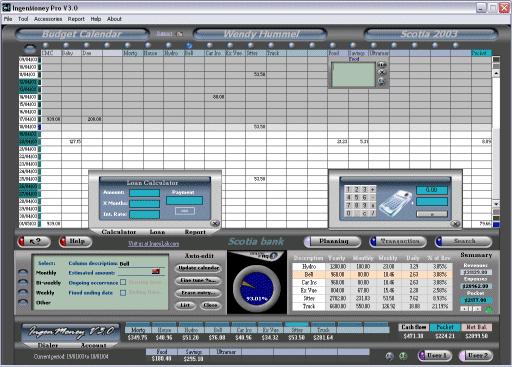Click the Amount field in Loan Calculator

[x=145, y=193]
